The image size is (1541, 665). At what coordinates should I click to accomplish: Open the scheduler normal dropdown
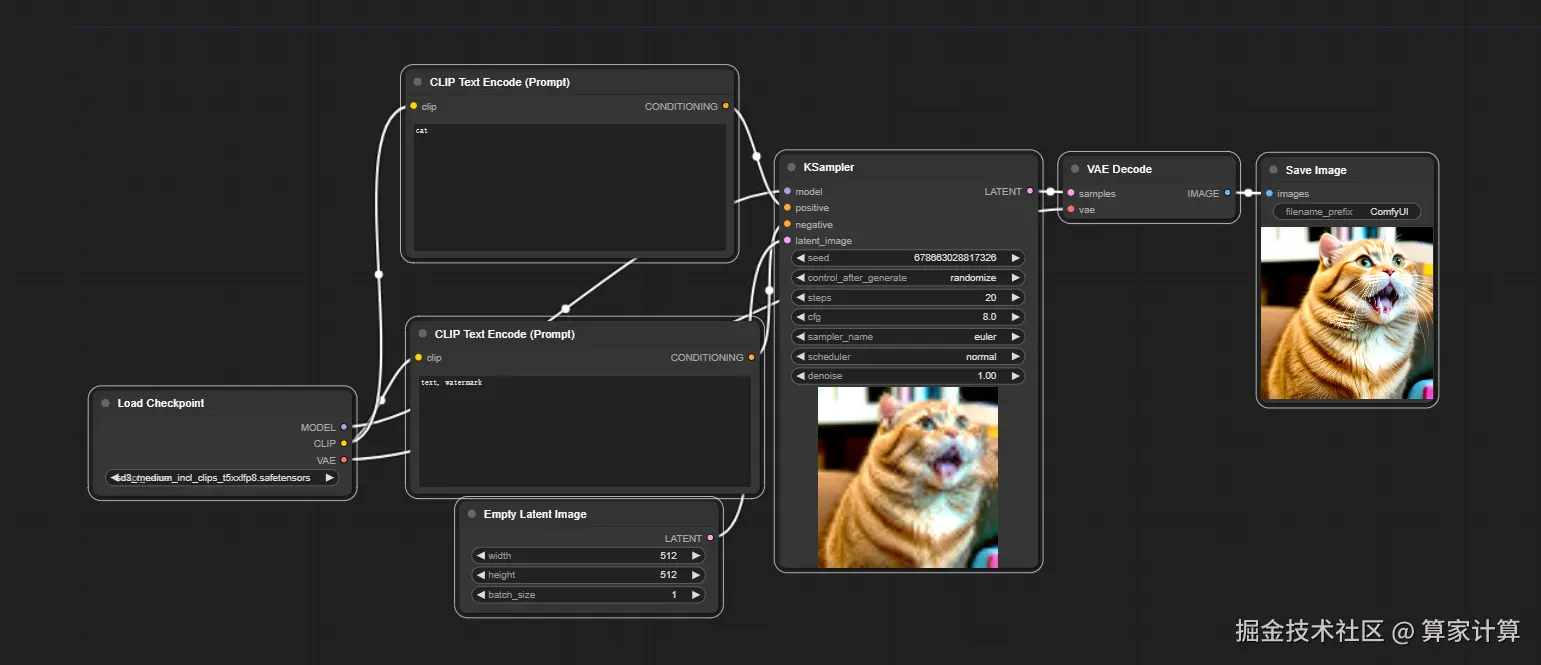[x=908, y=356]
